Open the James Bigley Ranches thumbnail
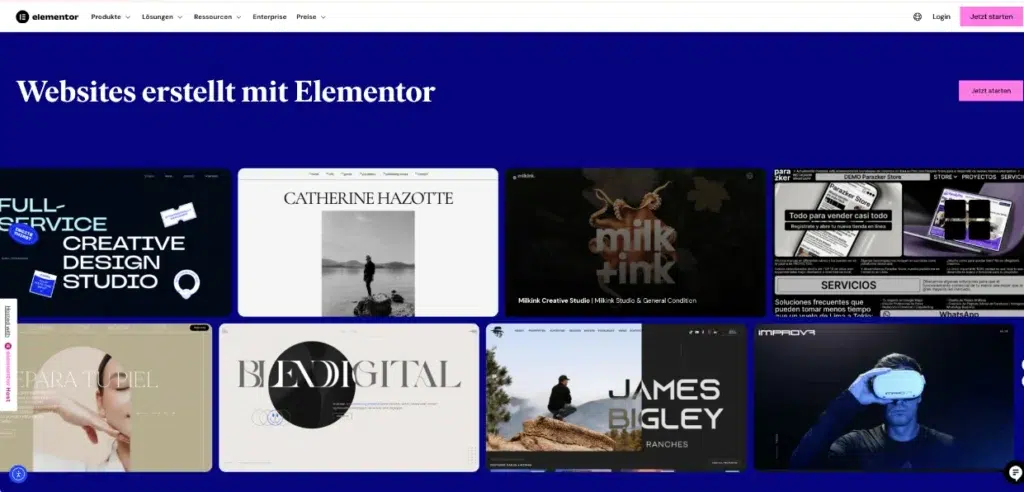 coord(616,397)
